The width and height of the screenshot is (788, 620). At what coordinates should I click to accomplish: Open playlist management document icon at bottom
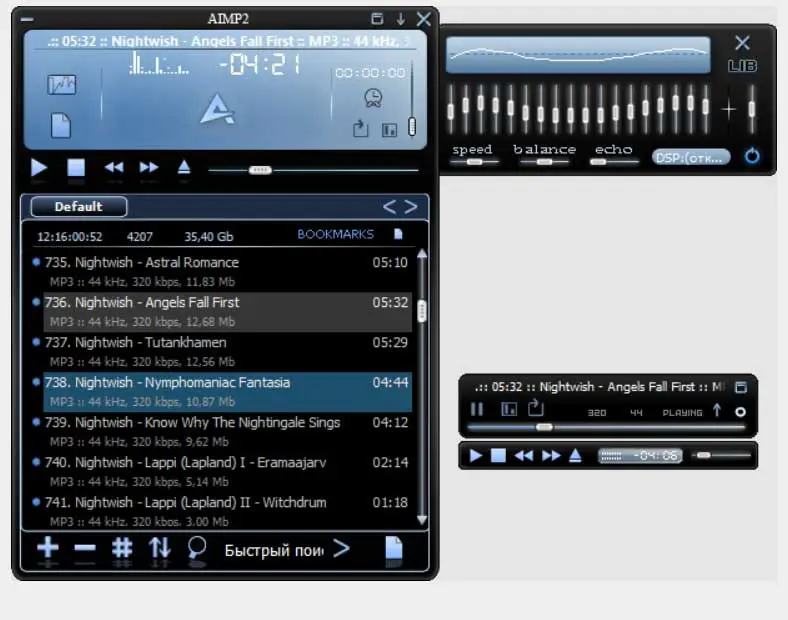click(393, 548)
